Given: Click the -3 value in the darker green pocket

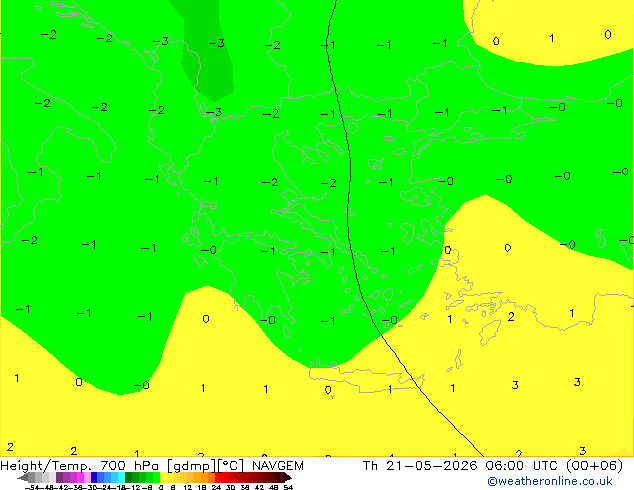Looking at the screenshot, I should click(x=217, y=43).
